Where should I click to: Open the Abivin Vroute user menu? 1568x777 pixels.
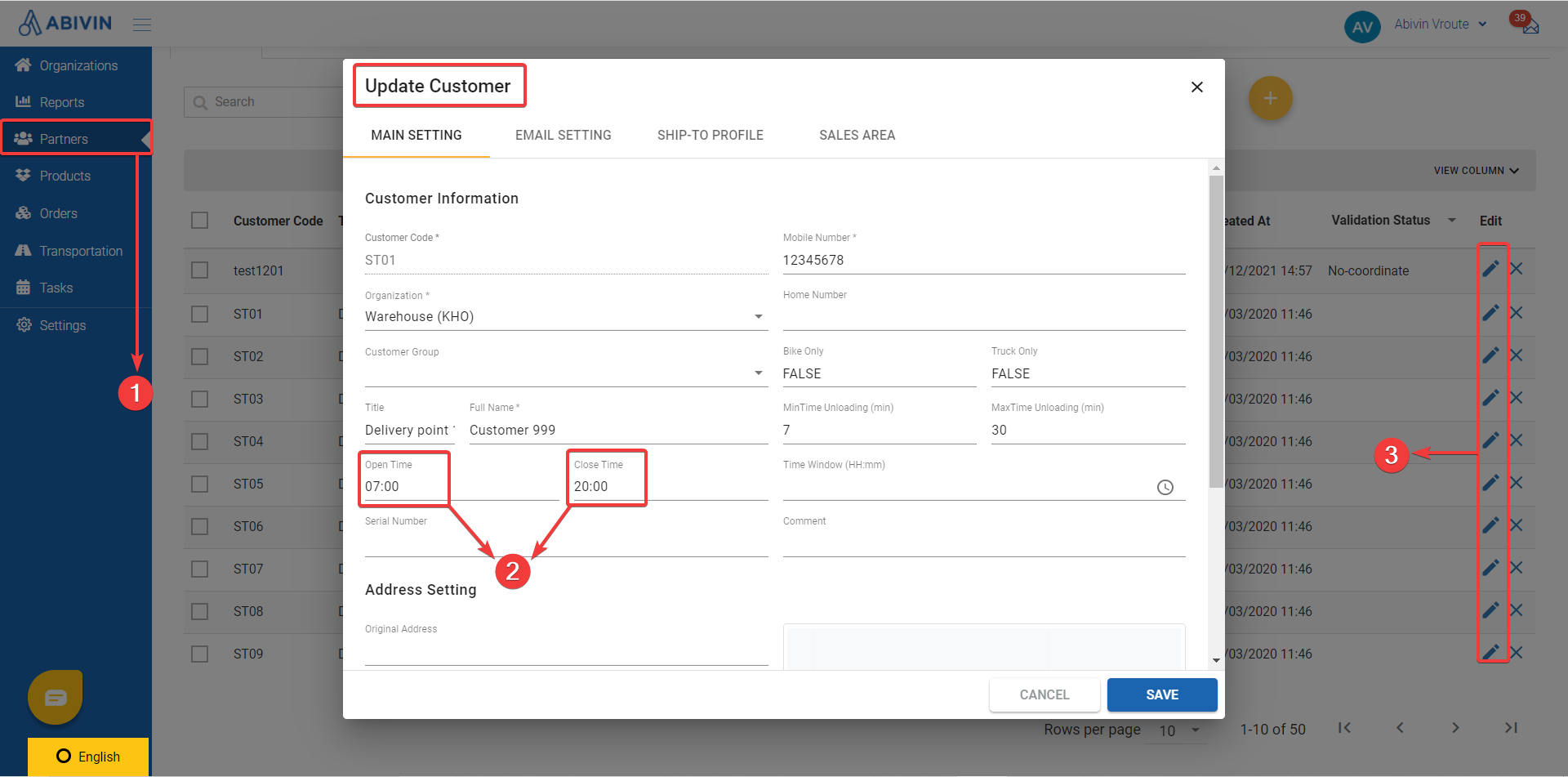(x=1440, y=25)
